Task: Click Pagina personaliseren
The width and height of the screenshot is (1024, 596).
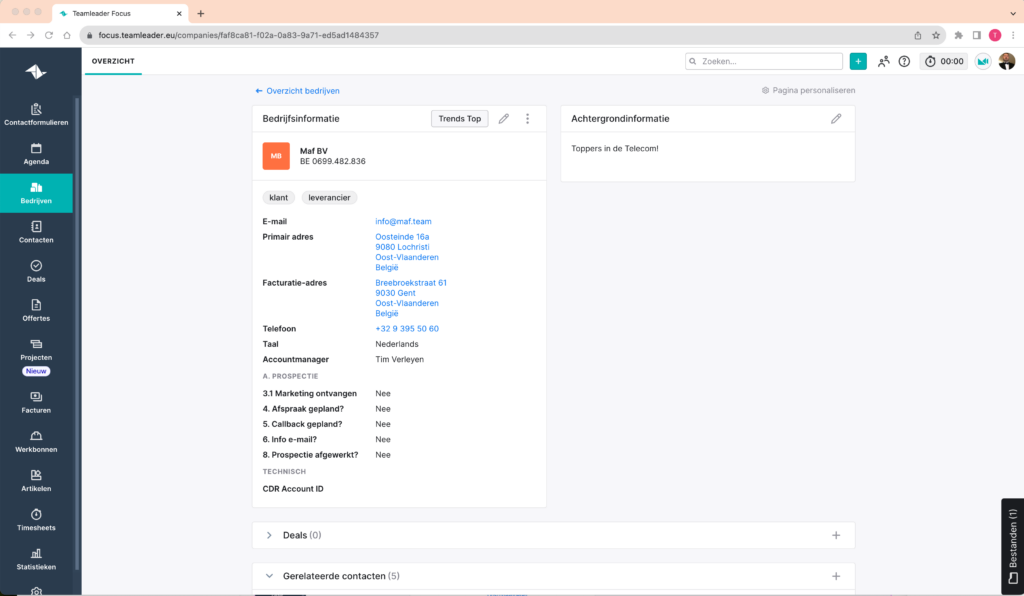Action: click(x=808, y=90)
